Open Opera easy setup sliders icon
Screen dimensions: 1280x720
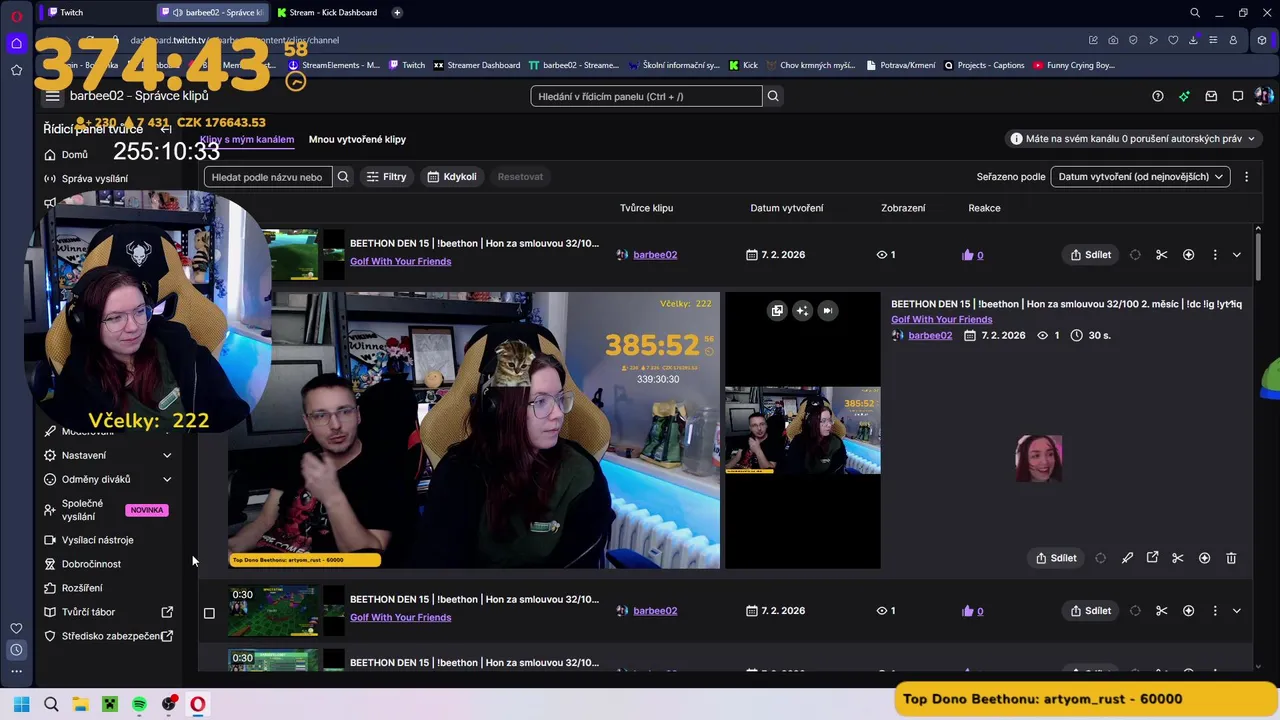click(1213, 40)
